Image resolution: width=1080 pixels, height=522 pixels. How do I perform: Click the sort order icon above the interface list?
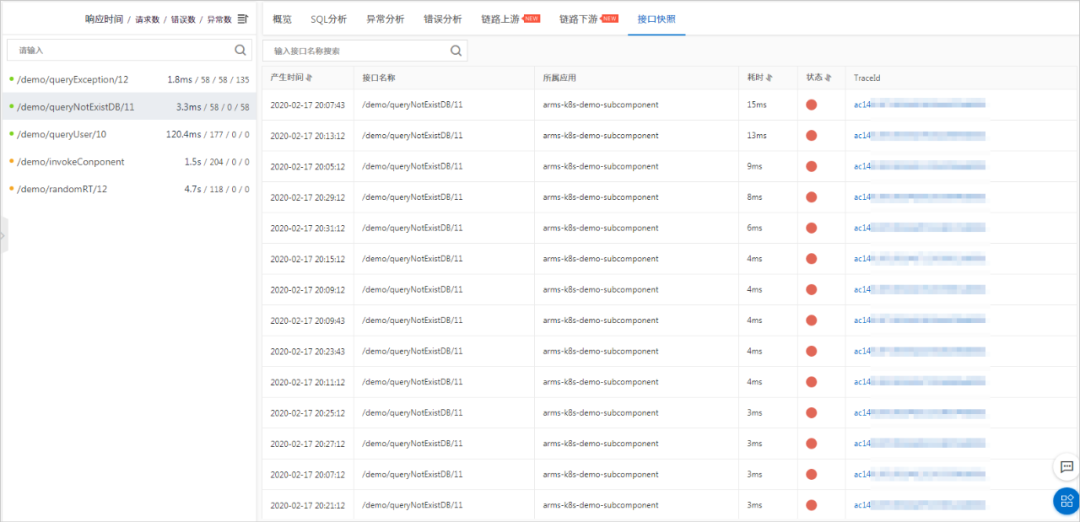click(x=242, y=19)
